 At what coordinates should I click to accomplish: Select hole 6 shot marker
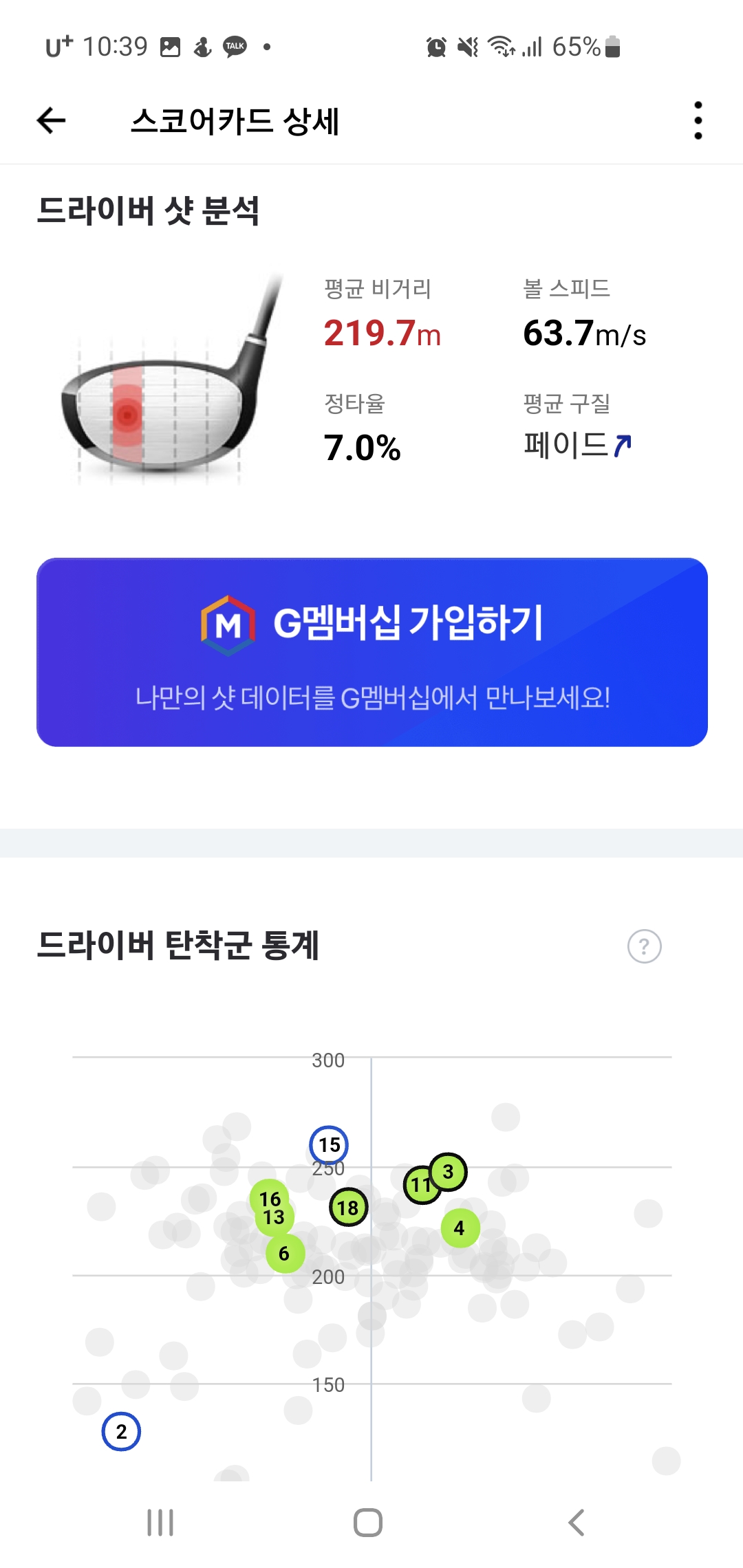[x=284, y=1254]
